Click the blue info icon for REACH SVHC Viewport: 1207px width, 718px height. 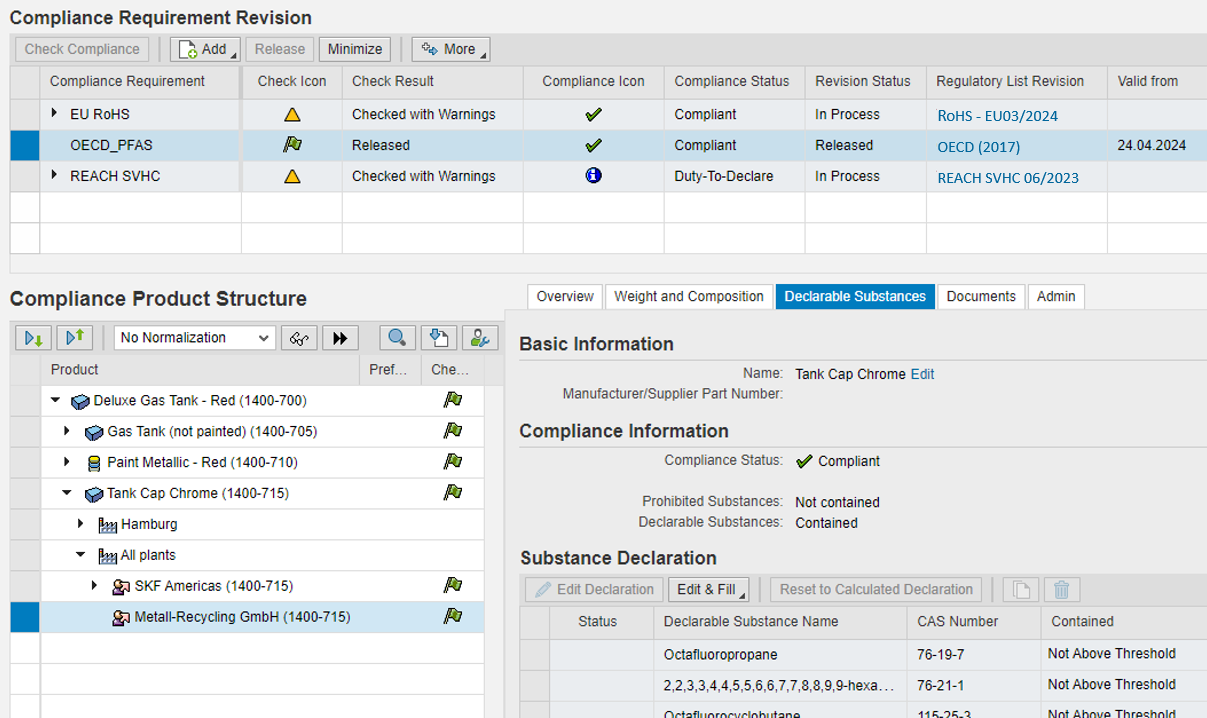point(593,175)
